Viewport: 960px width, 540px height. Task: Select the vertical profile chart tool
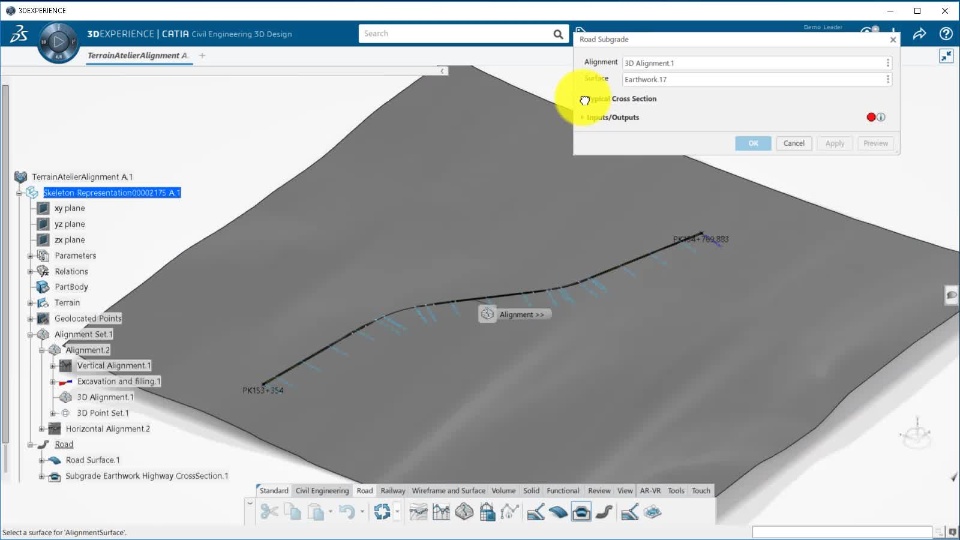441,511
